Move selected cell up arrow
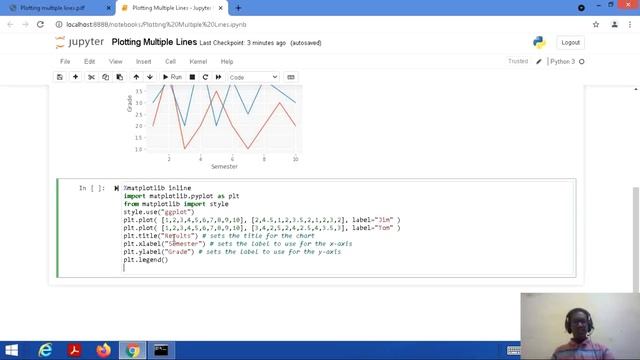 pos(136,77)
